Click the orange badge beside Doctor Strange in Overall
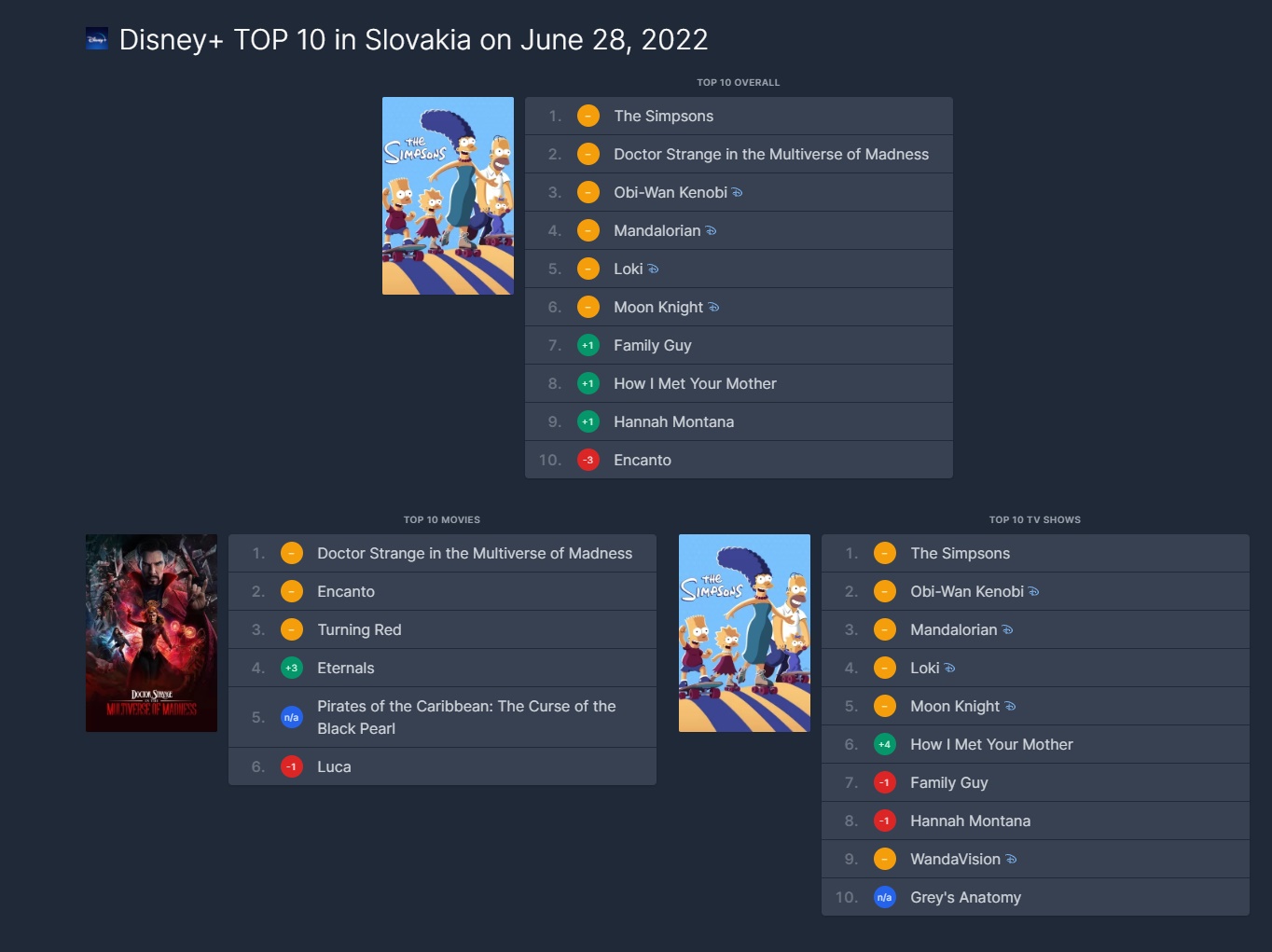This screenshot has height=952, width=1272. (588, 154)
